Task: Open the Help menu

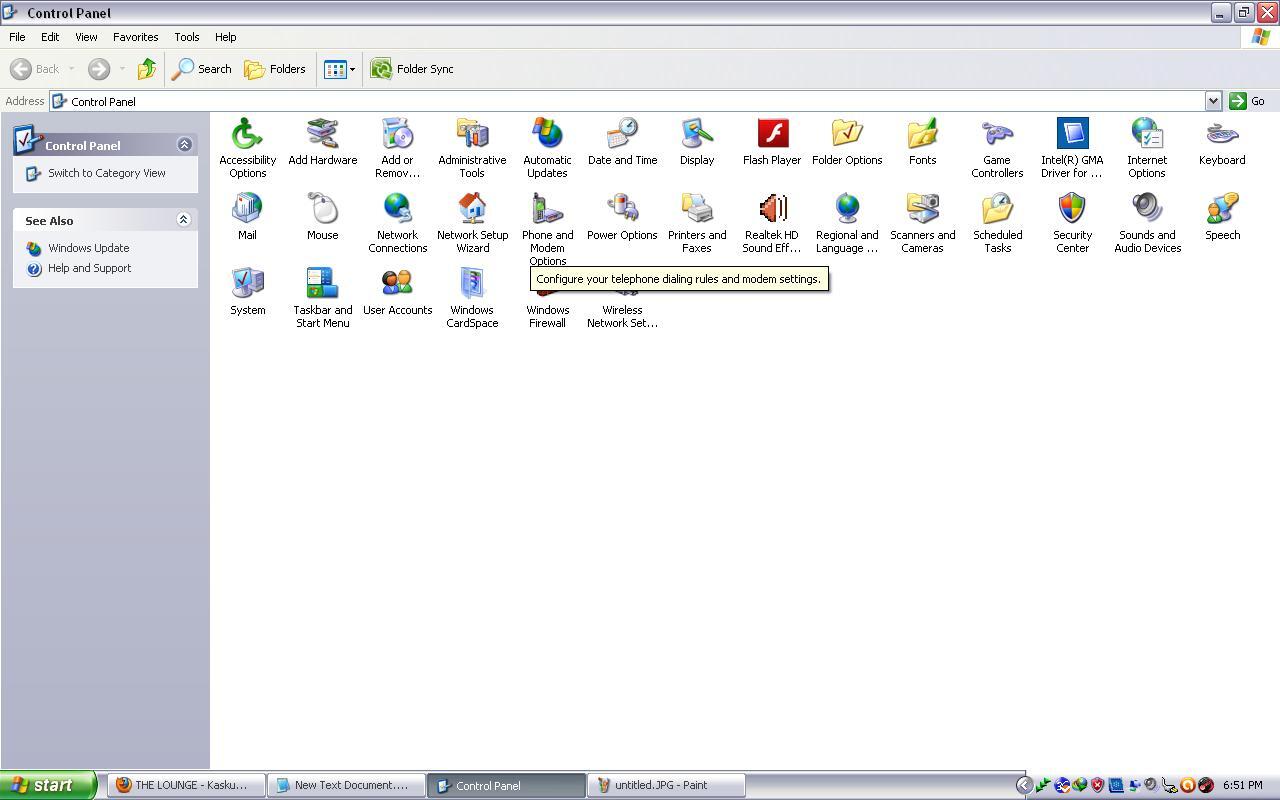Action: tap(225, 37)
